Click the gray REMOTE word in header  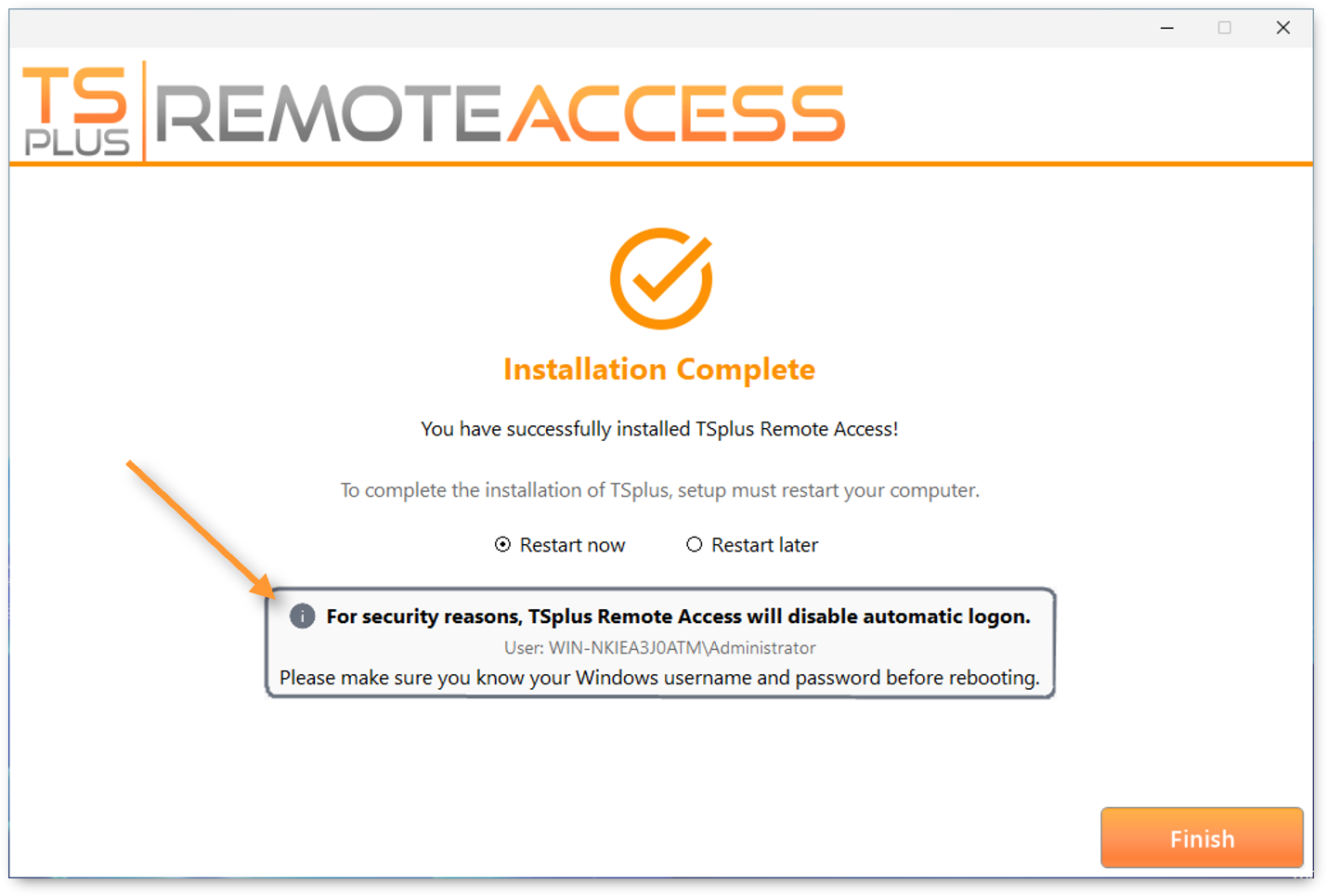click(328, 114)
